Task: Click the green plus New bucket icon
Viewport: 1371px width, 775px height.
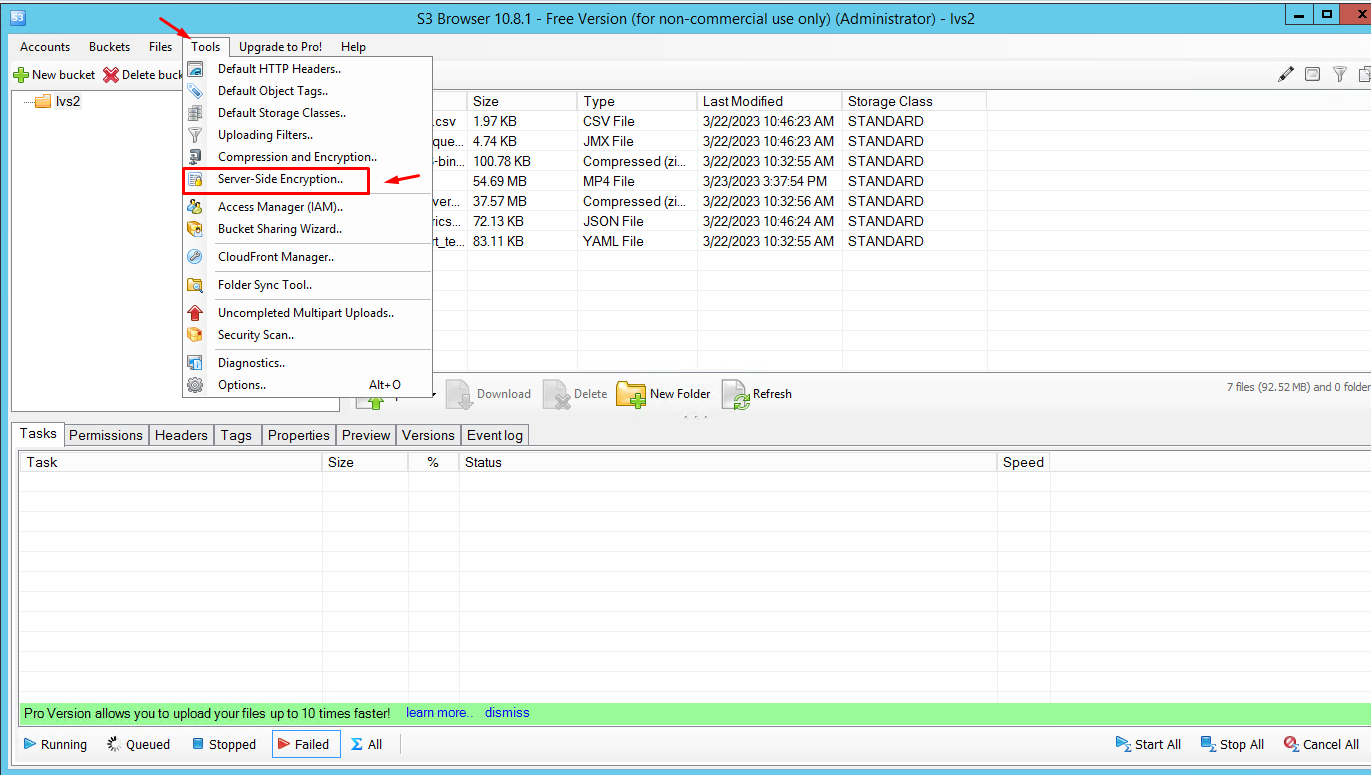Action: (x=21, y=75)
